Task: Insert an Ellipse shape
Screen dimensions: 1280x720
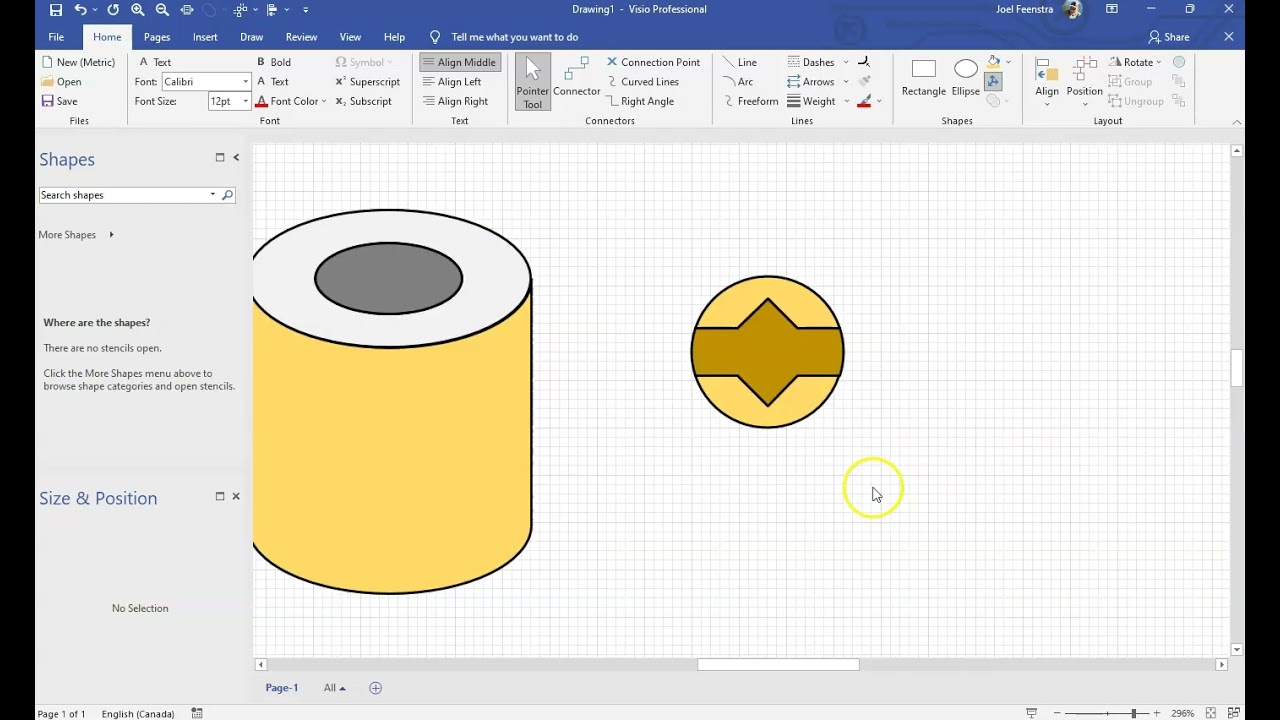Action: point(966,78)
